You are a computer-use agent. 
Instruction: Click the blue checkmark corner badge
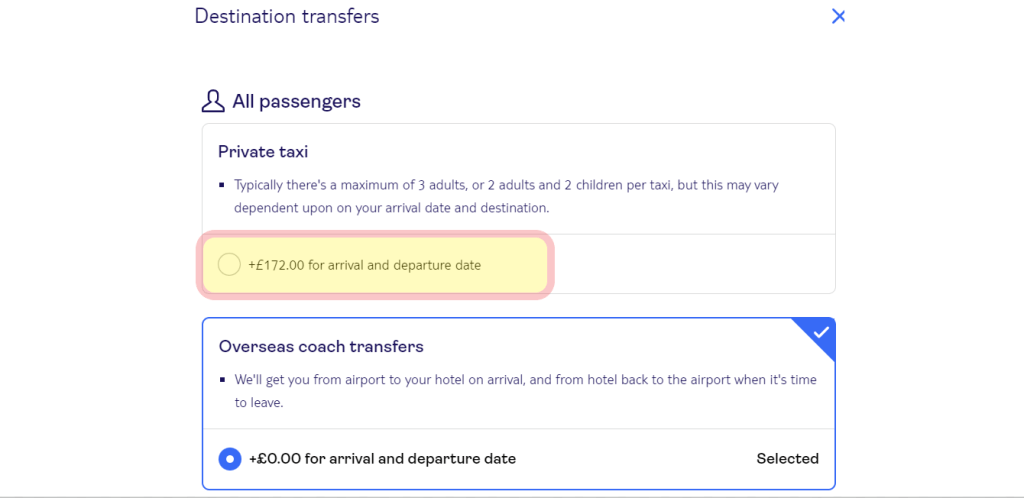[x=820, y=333]
